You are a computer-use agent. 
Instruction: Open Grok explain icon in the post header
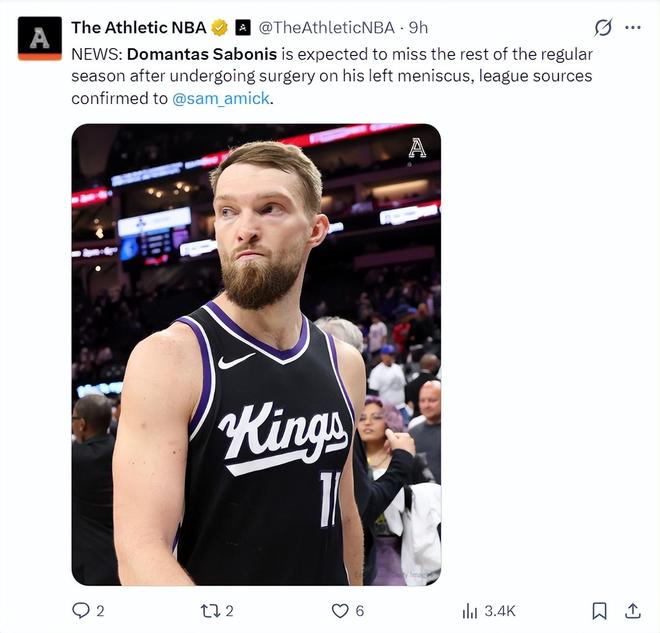[x=603, y=28]
